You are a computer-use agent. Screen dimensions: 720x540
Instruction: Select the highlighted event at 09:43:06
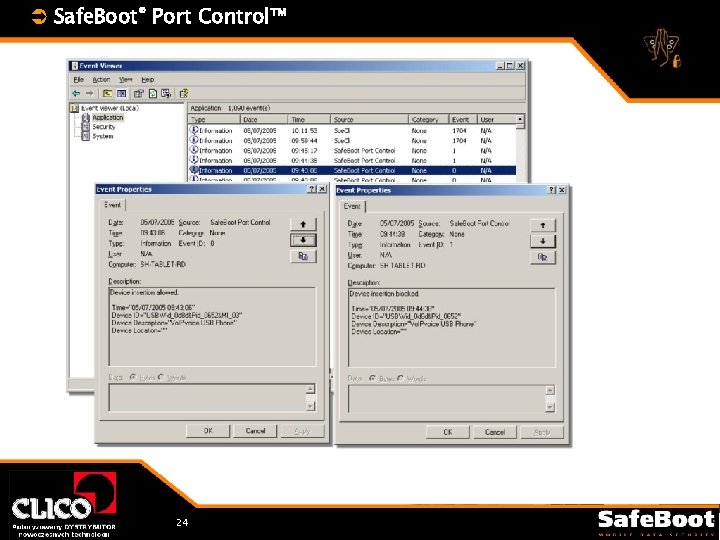(352, 170)
